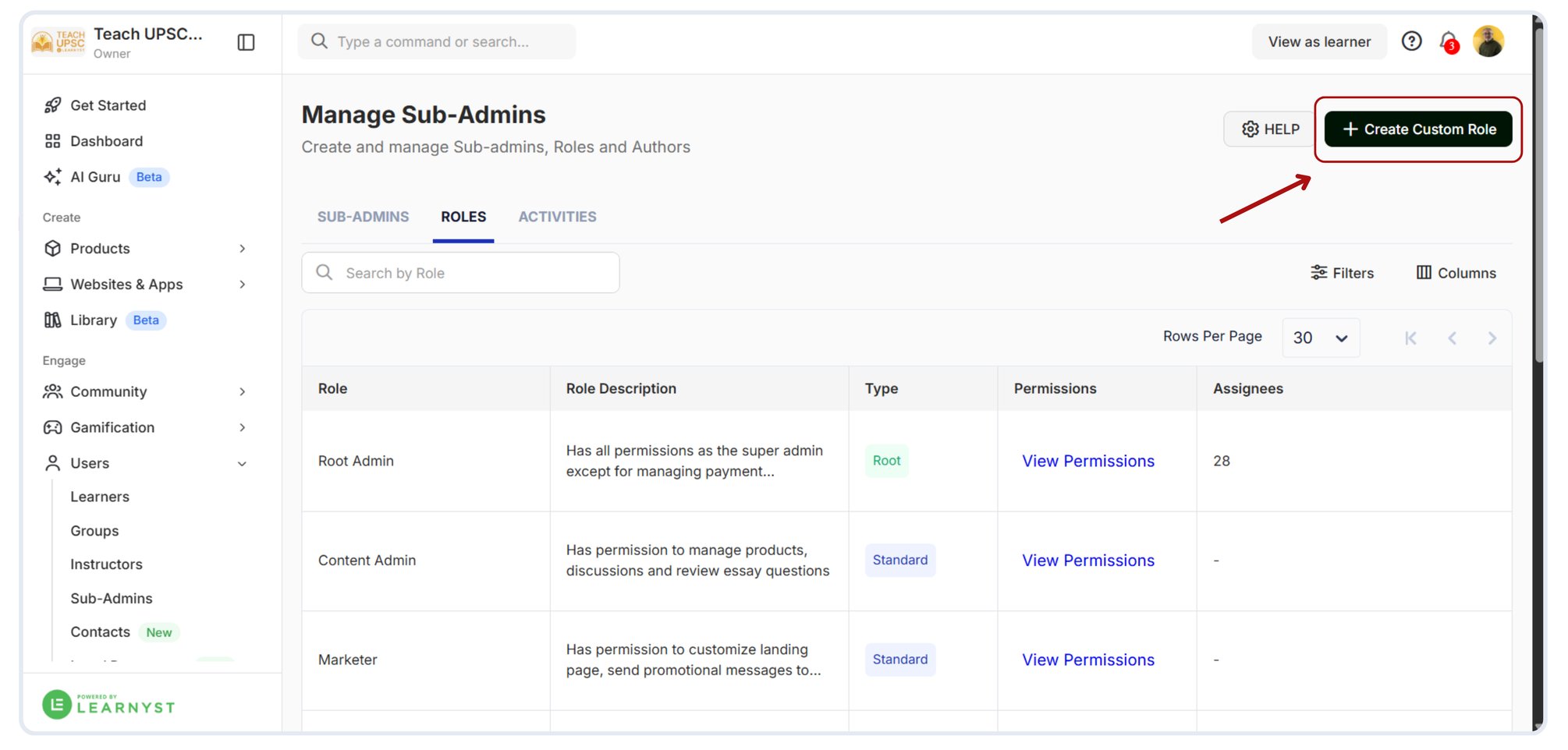
Task: Click Create Custom Role button
Action: tap(1417, 129)
